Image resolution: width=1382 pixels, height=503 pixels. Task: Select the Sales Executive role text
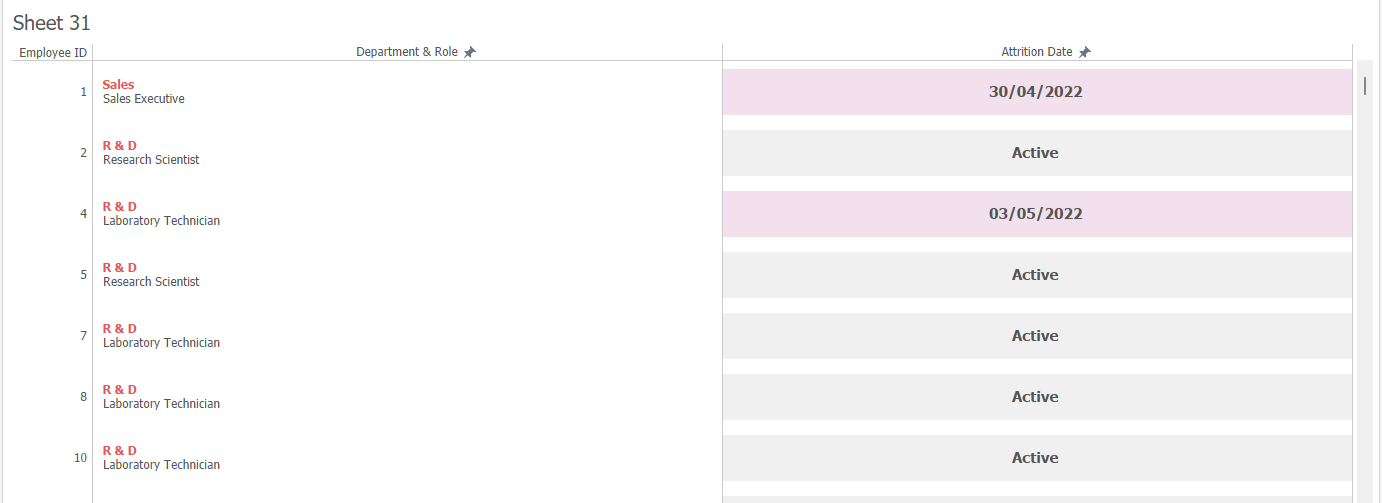pos(144,99)
